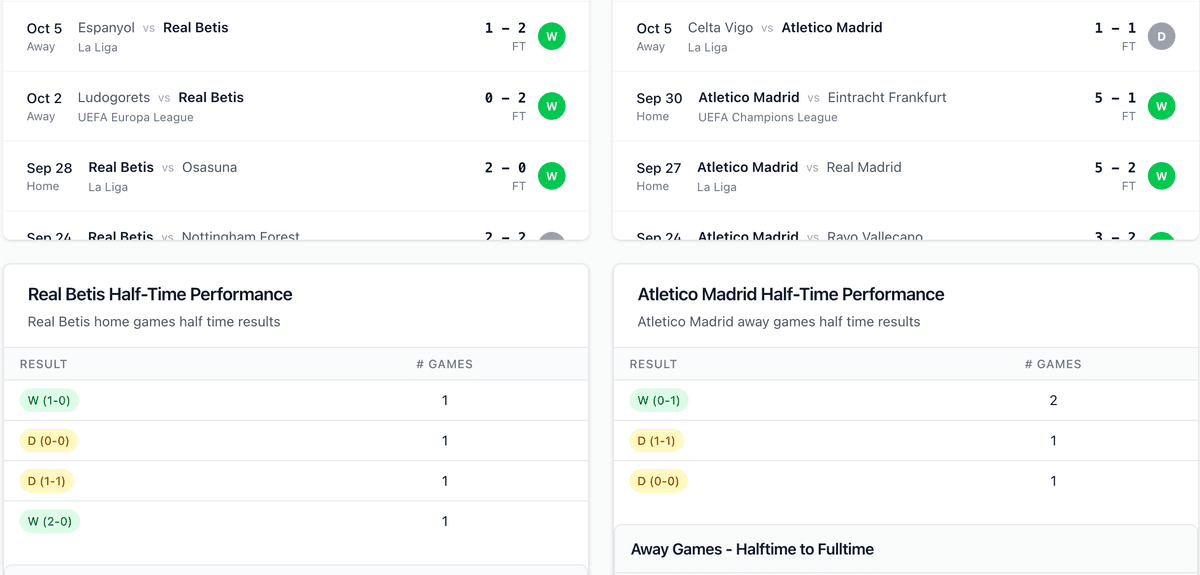
Task: Expand the Away Games - Halftime to Fulltime section
Action: 752,549
